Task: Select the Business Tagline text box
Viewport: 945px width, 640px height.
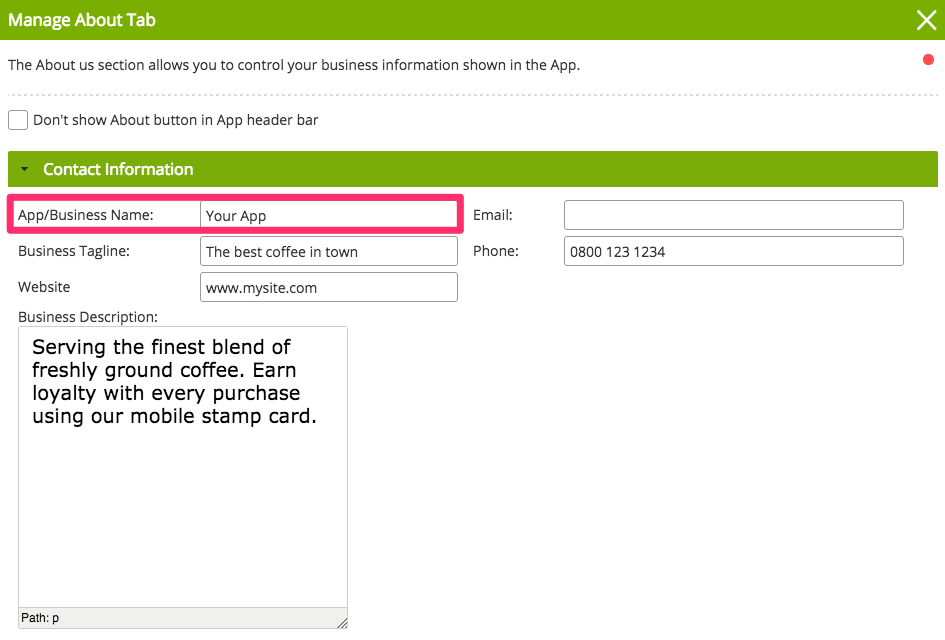Action: (x=328, y=251)
